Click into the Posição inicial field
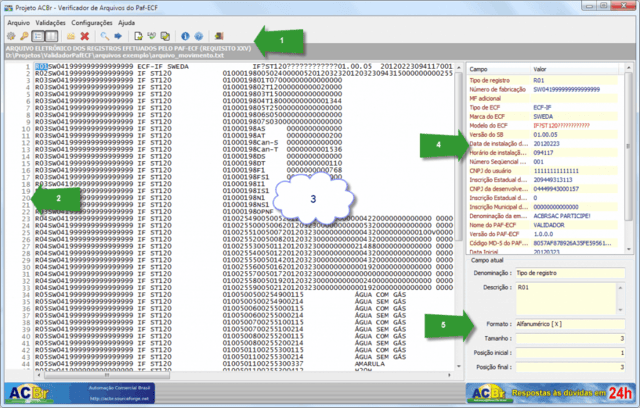 coord(570,353)
